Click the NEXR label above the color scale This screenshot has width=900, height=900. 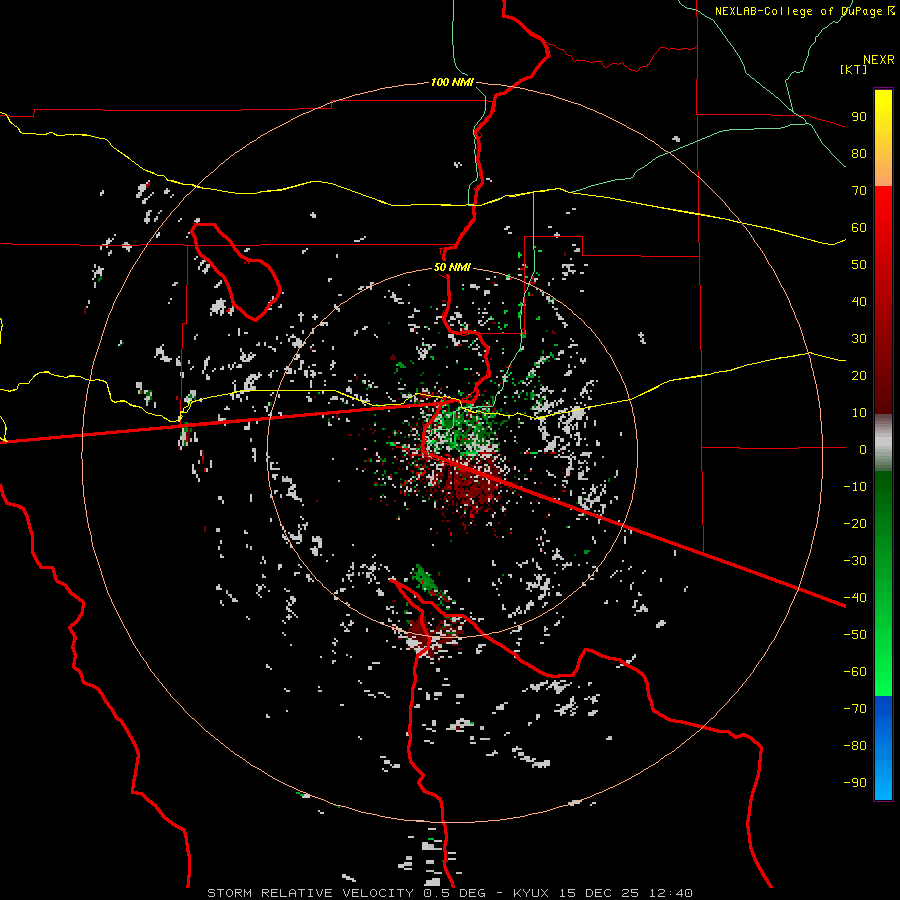(879, 60)
